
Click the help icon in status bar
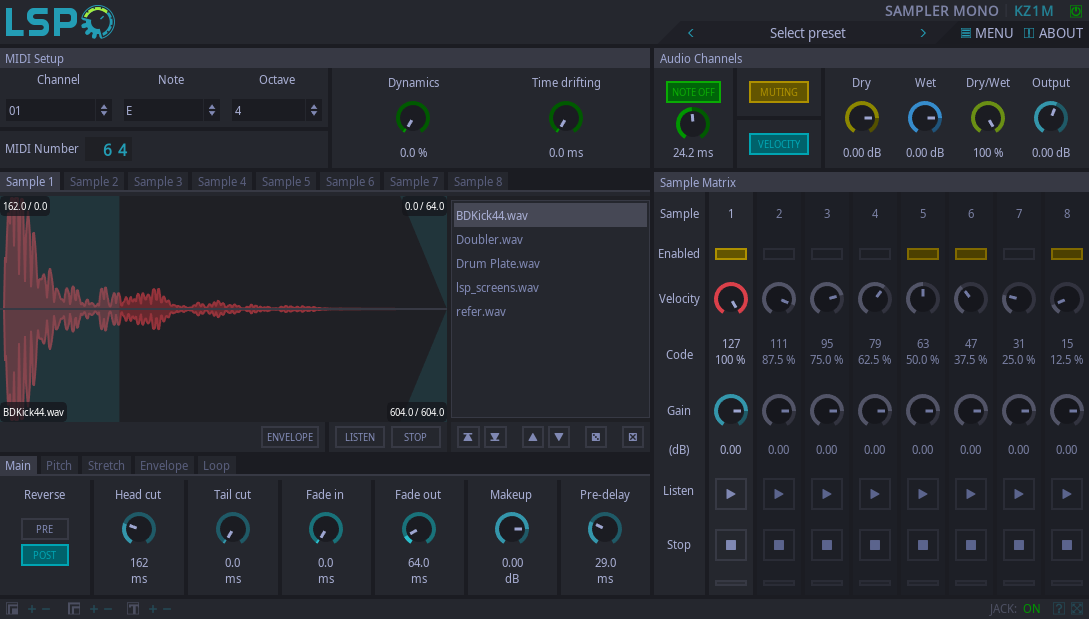click(1059, 608)
